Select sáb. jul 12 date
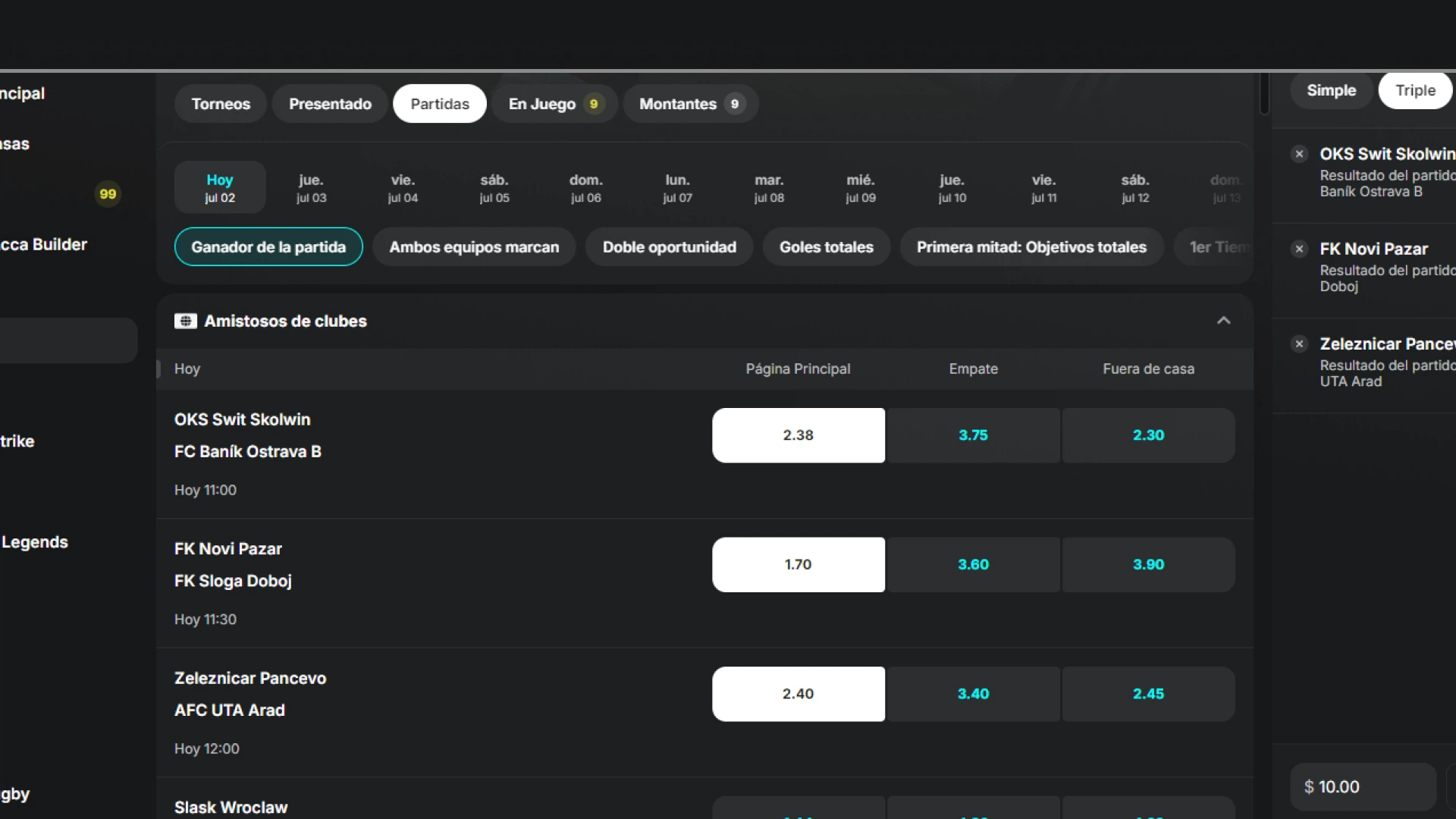Image resolution: width=1456 pixels, height=819 pixels. (1135, 187)
